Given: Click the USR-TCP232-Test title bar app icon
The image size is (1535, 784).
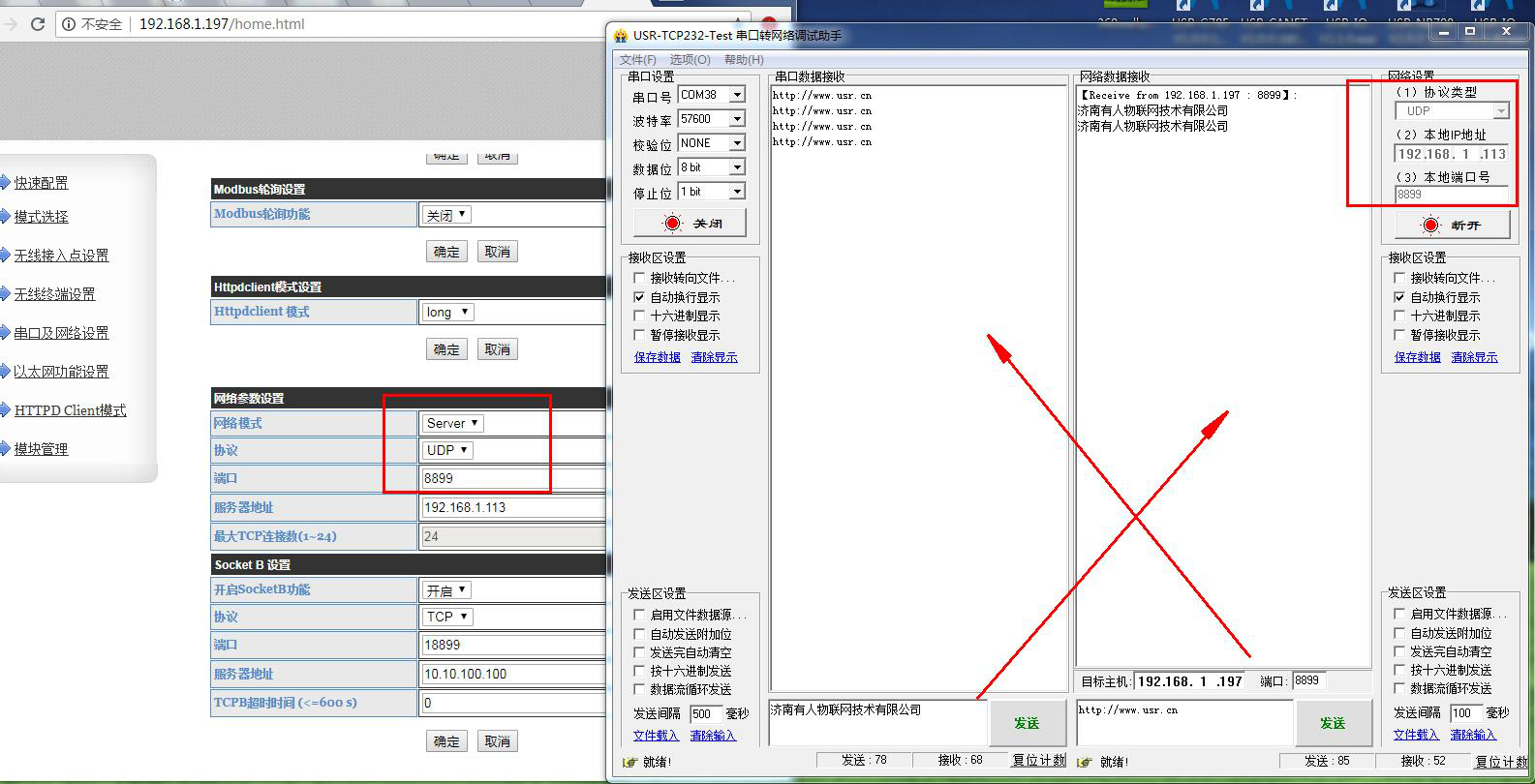Looking at the screenshot, I should [621, 36].
